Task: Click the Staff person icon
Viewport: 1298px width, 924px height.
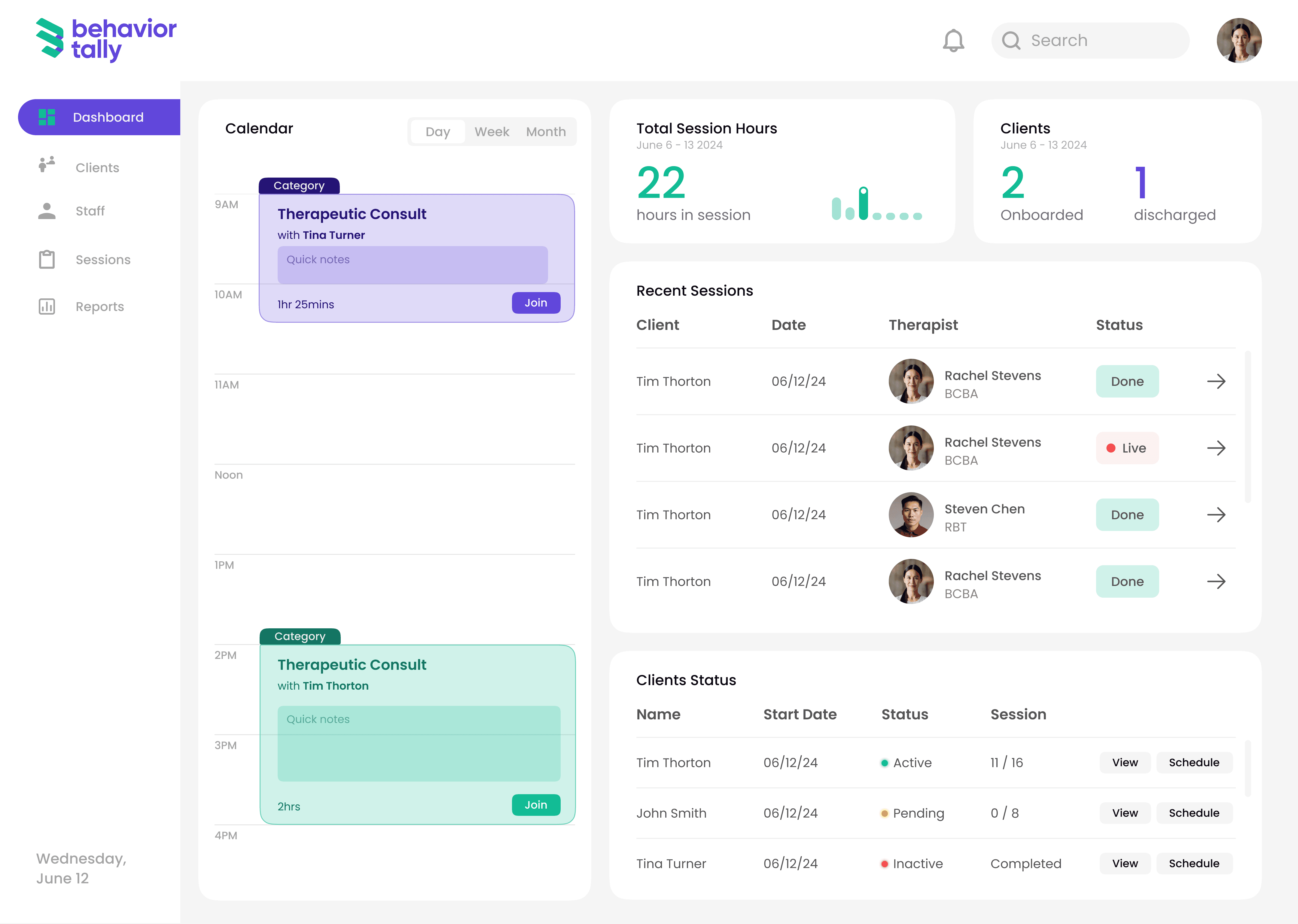Action: (x=47, y=211)
